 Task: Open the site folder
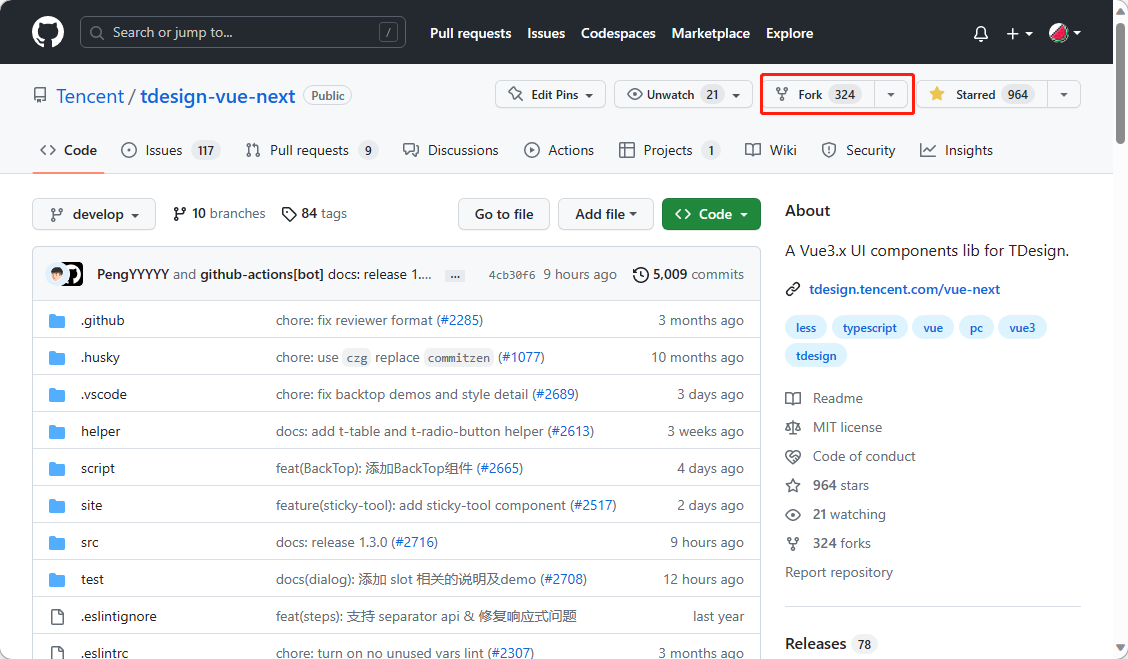[x=91, y=506]
